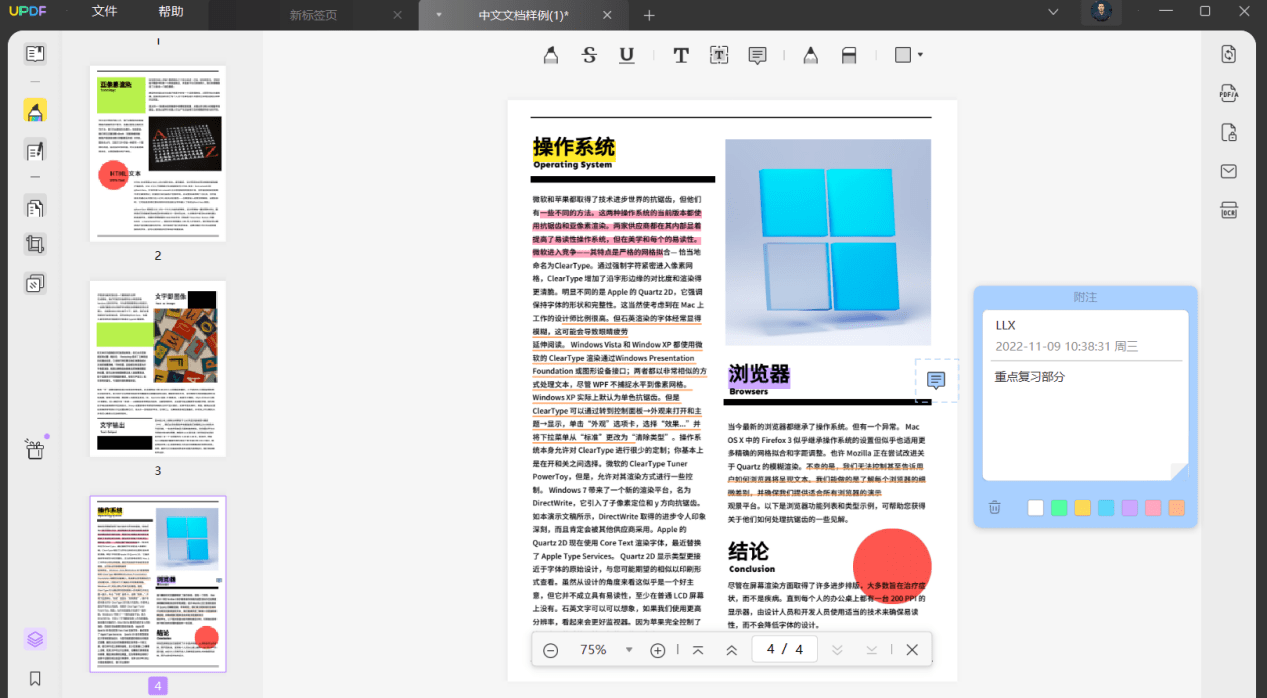Open Protect with password lock icon
This screenshot has height=698, width=1267.
[1229, 132]
